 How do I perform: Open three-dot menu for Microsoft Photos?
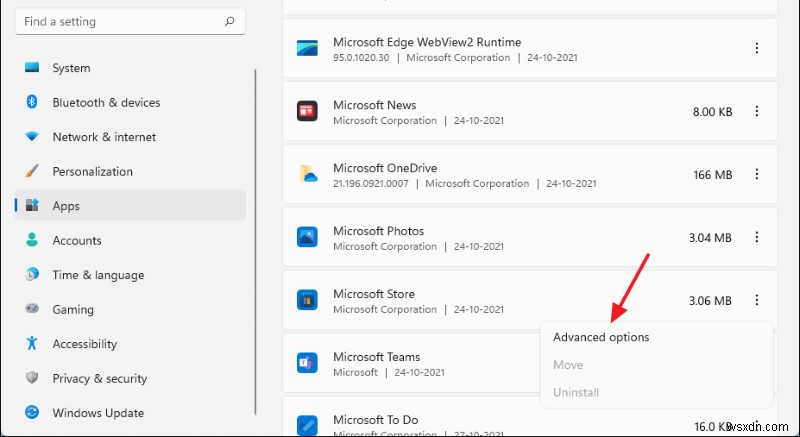pos(757,237)
